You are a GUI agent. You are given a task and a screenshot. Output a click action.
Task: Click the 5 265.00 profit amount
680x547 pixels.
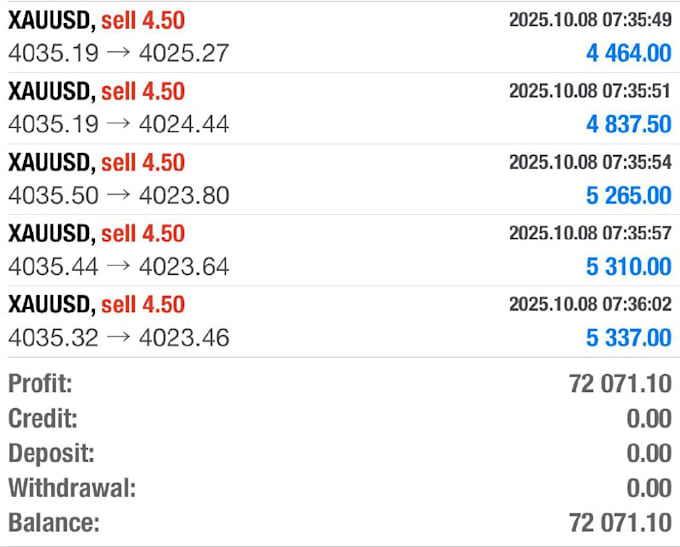click(629, 195)
